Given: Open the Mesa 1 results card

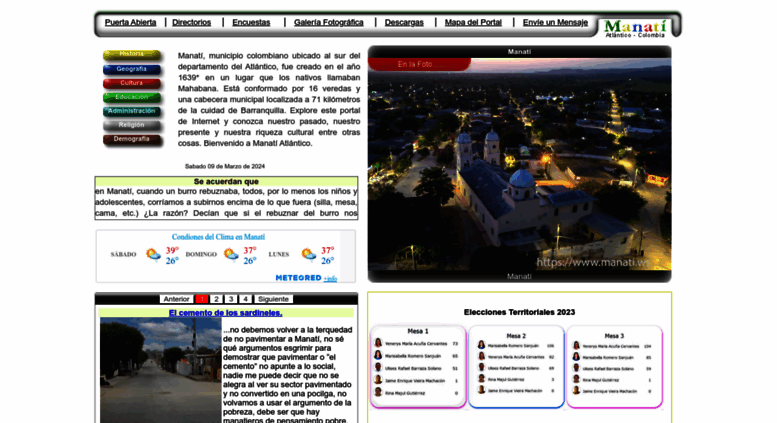Looking at the screenshot, I should click(418, 367).
